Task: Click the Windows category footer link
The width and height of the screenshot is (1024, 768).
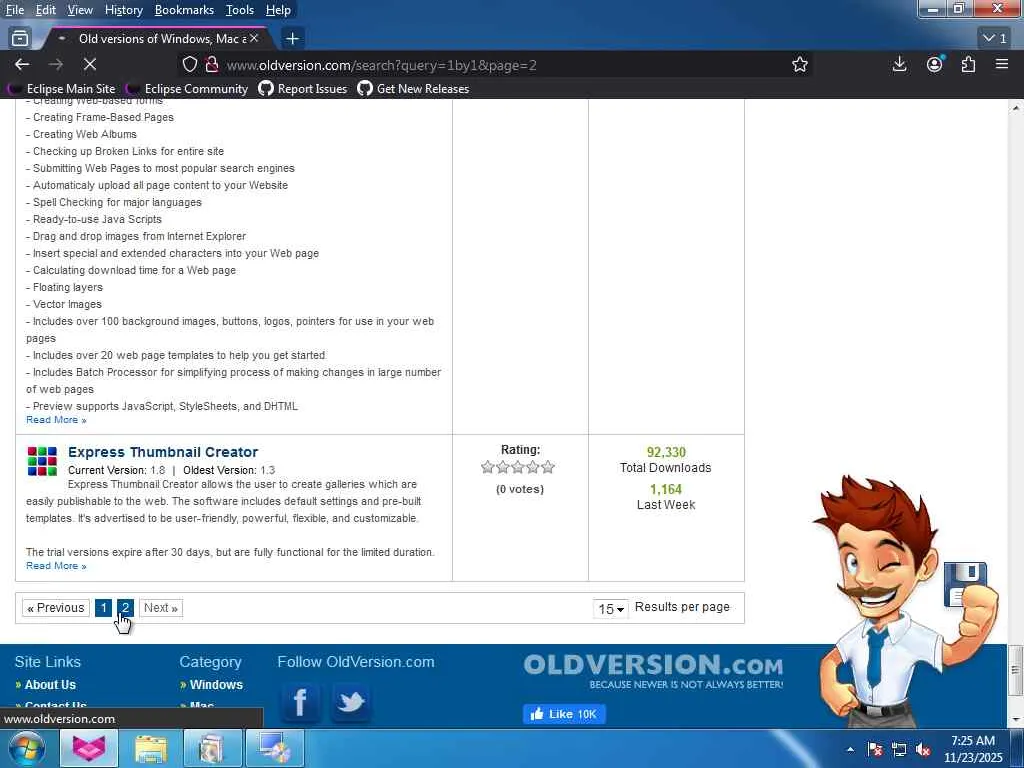Action: [216, 684]
